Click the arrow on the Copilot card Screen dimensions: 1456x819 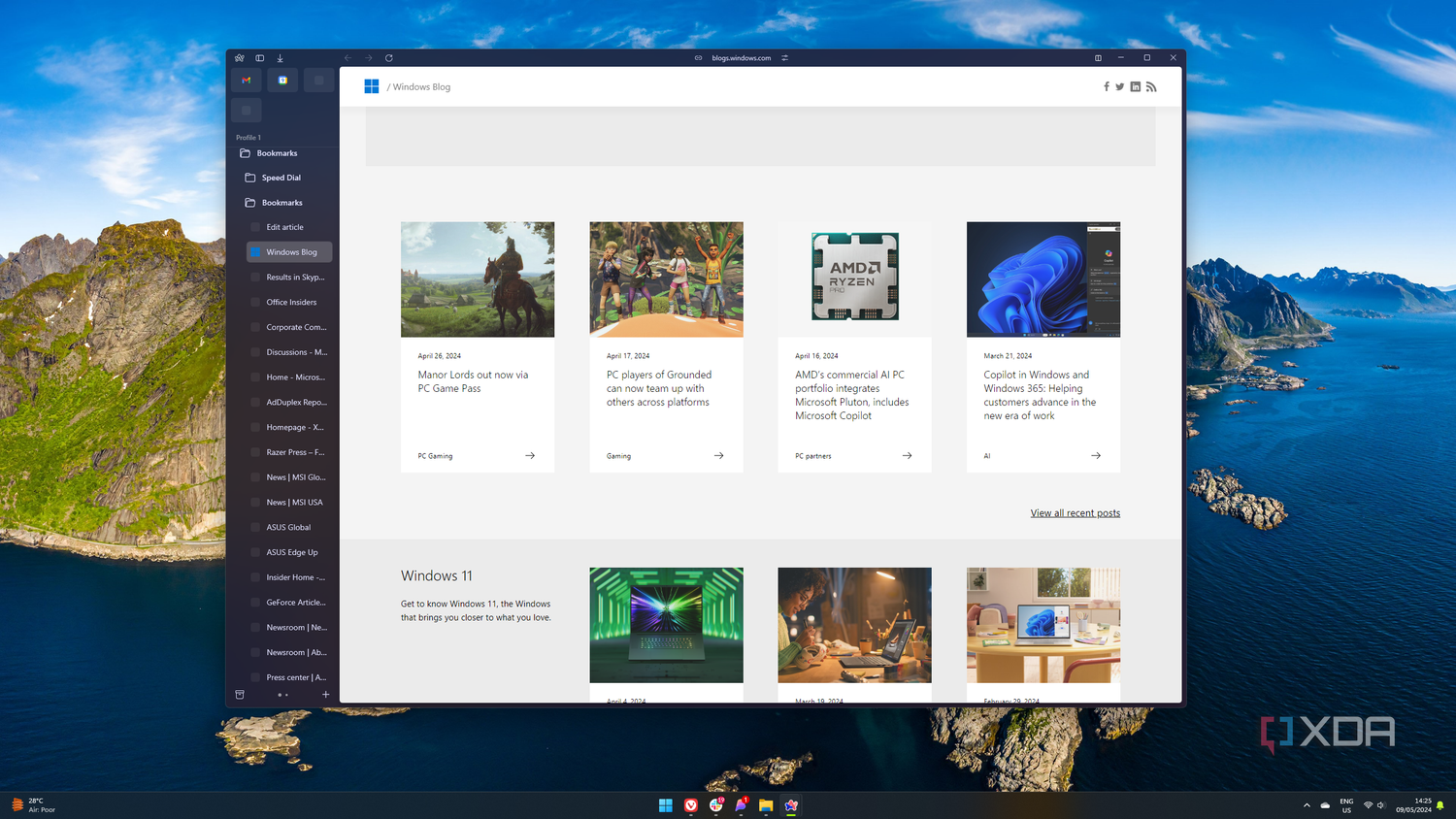click(1096, 455)
